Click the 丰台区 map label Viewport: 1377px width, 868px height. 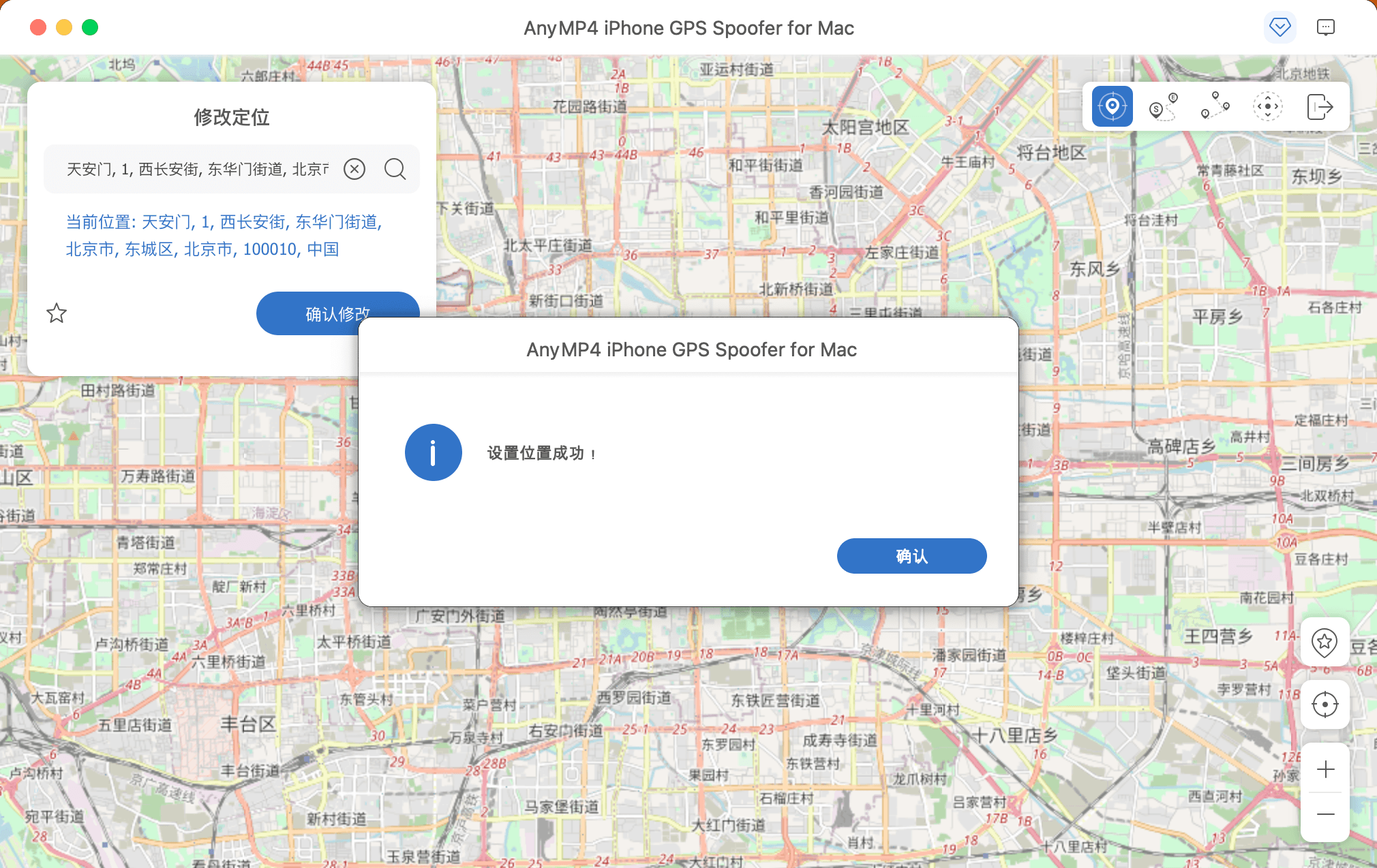click(249, 724)
